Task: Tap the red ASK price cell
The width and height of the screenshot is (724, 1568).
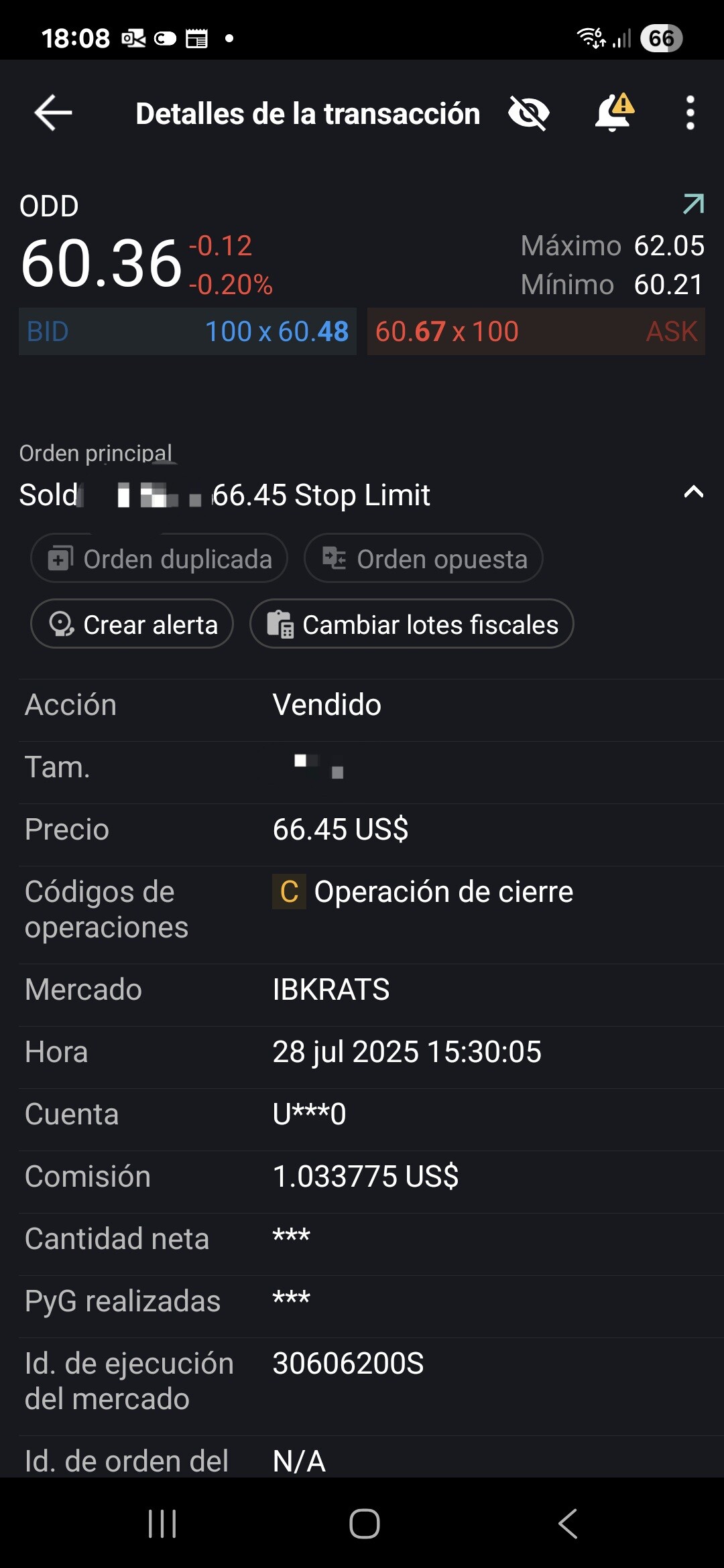Action: tap(536, 332)
